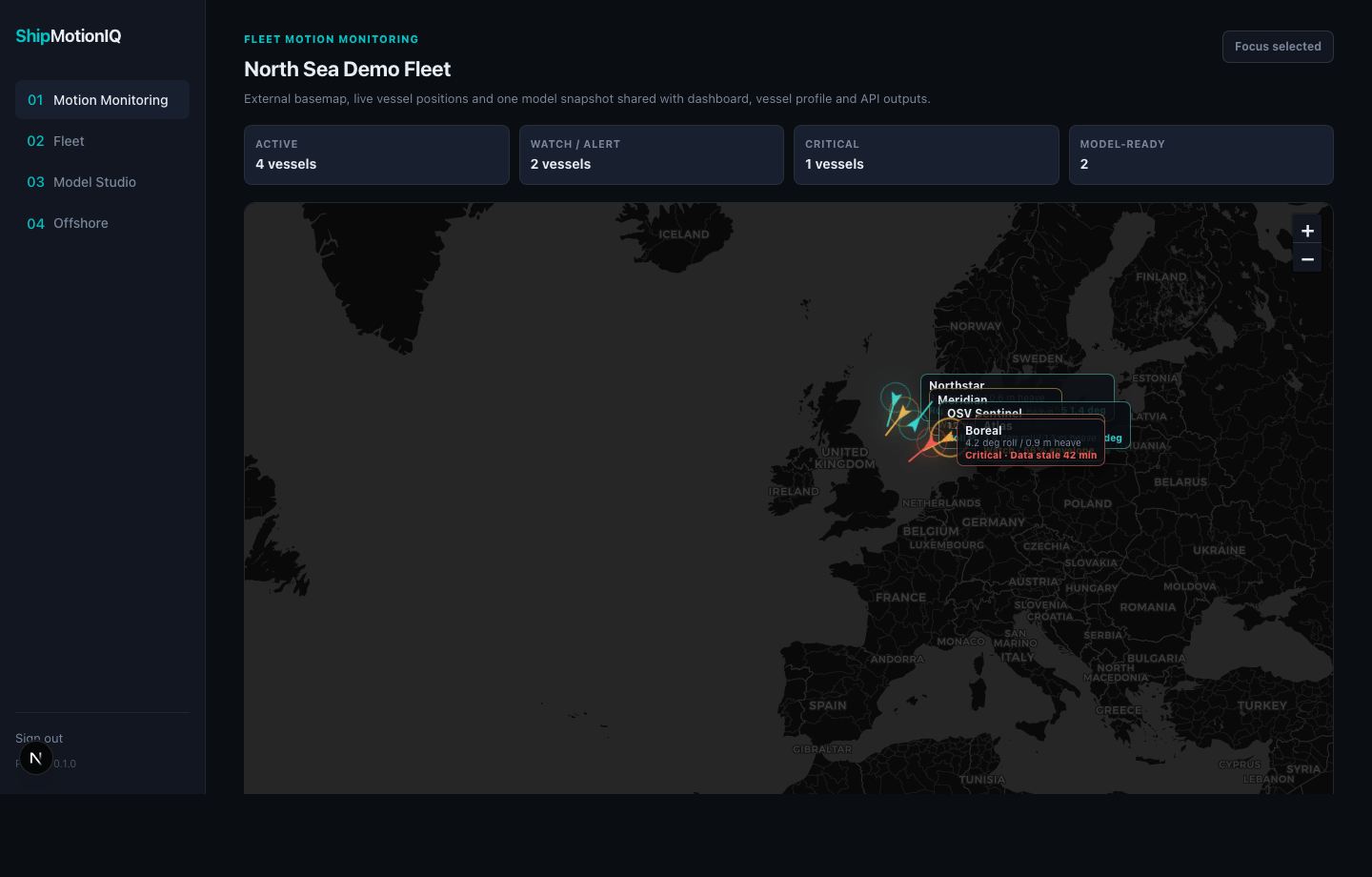The image size is (1372, 877).
Task: Click the OSV Sentinel vessel label
Action: pos(984,413)
